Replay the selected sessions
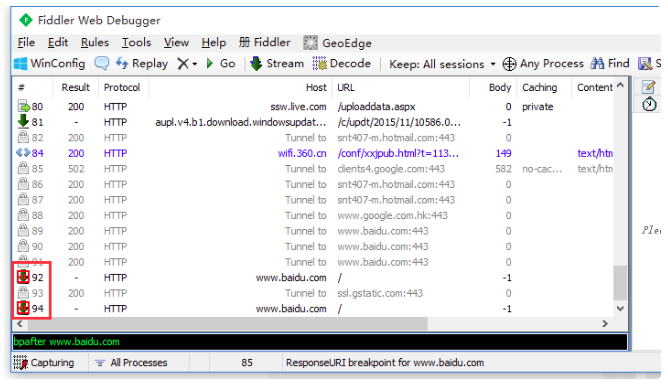668x386 pixels. click(142, 63)
